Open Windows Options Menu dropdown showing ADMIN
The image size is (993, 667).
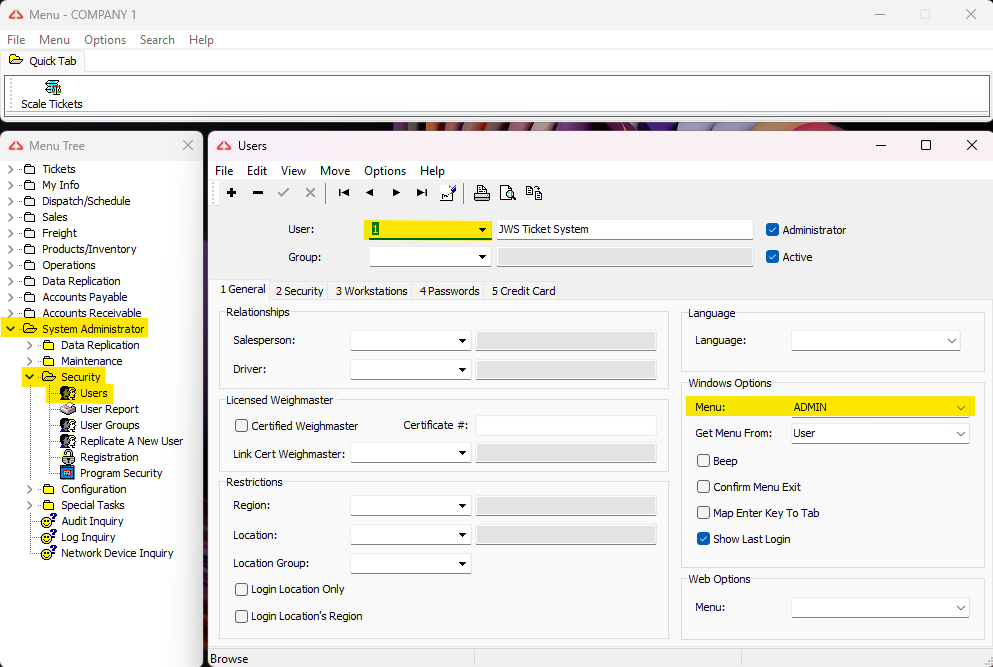(x=961, y=407)
